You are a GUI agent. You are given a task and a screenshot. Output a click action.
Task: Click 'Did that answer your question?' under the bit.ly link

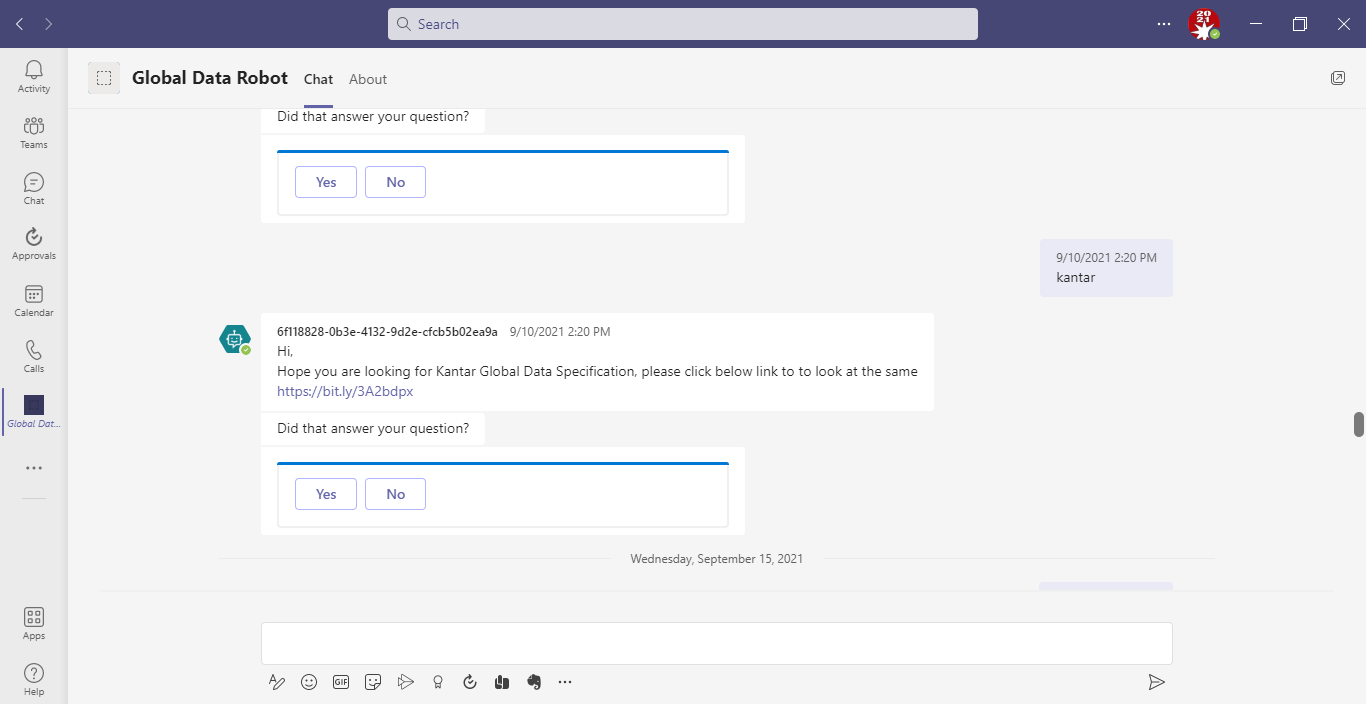tap(373, 429)
